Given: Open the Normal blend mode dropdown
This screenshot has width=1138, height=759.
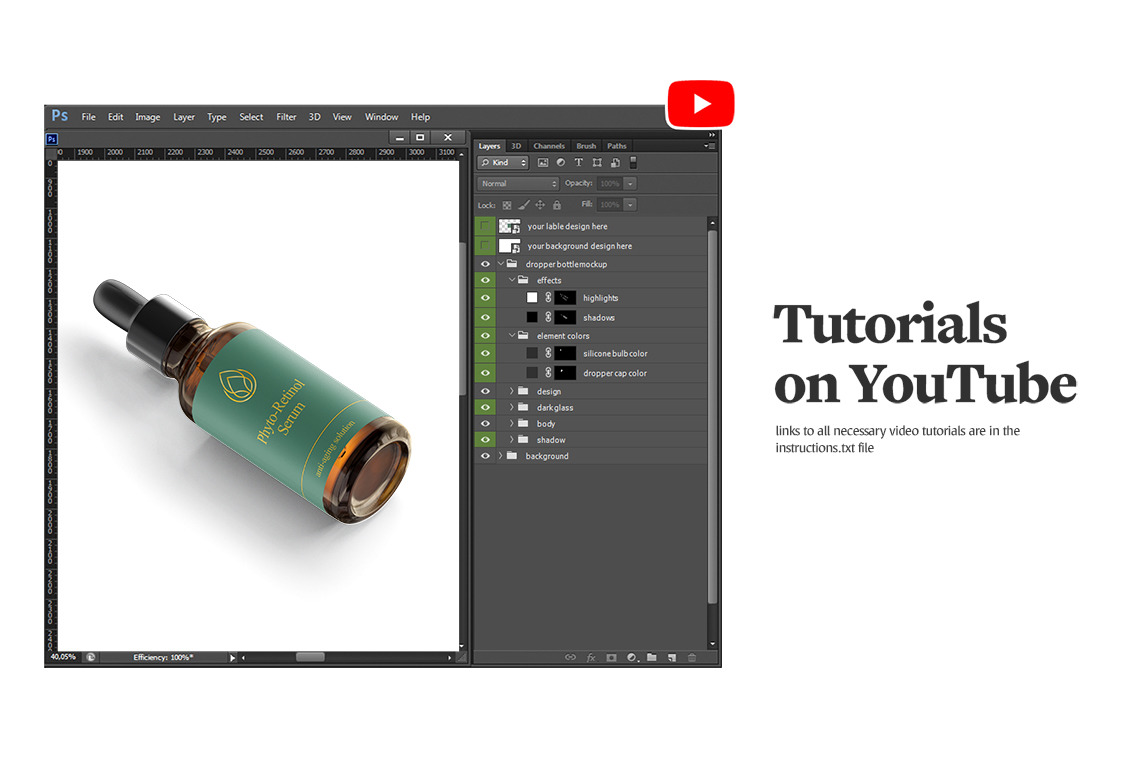Looking at the screenshot, I should click(518, 184).
